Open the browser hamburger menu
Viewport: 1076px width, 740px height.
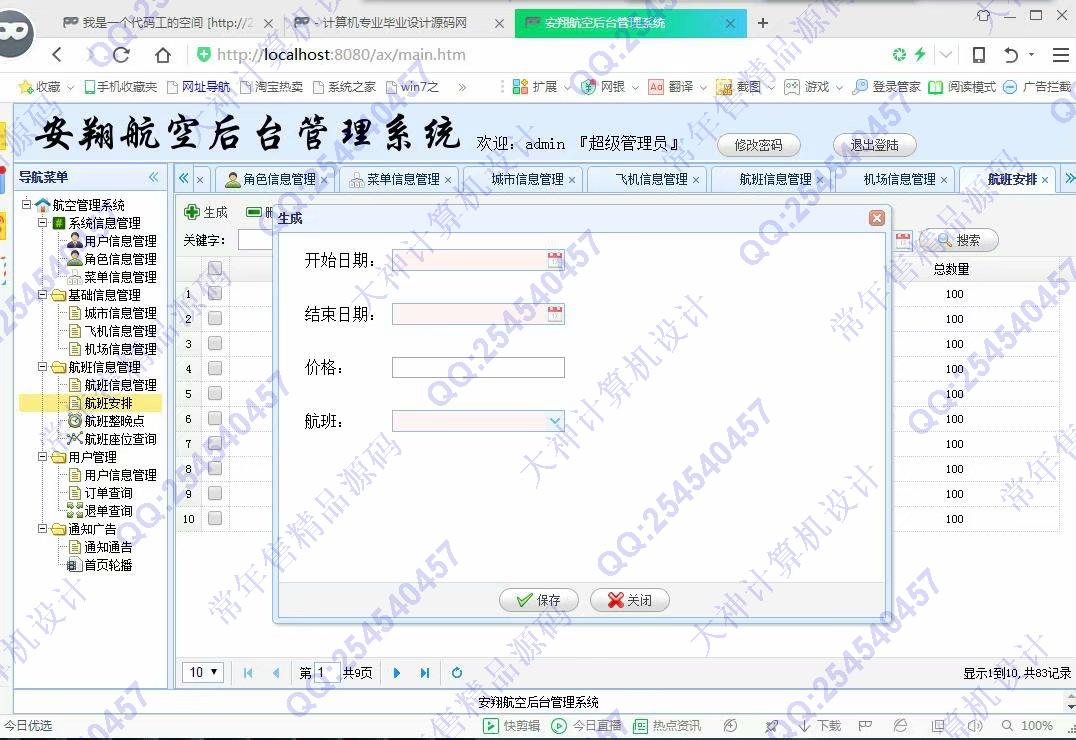pos(1061,54)
